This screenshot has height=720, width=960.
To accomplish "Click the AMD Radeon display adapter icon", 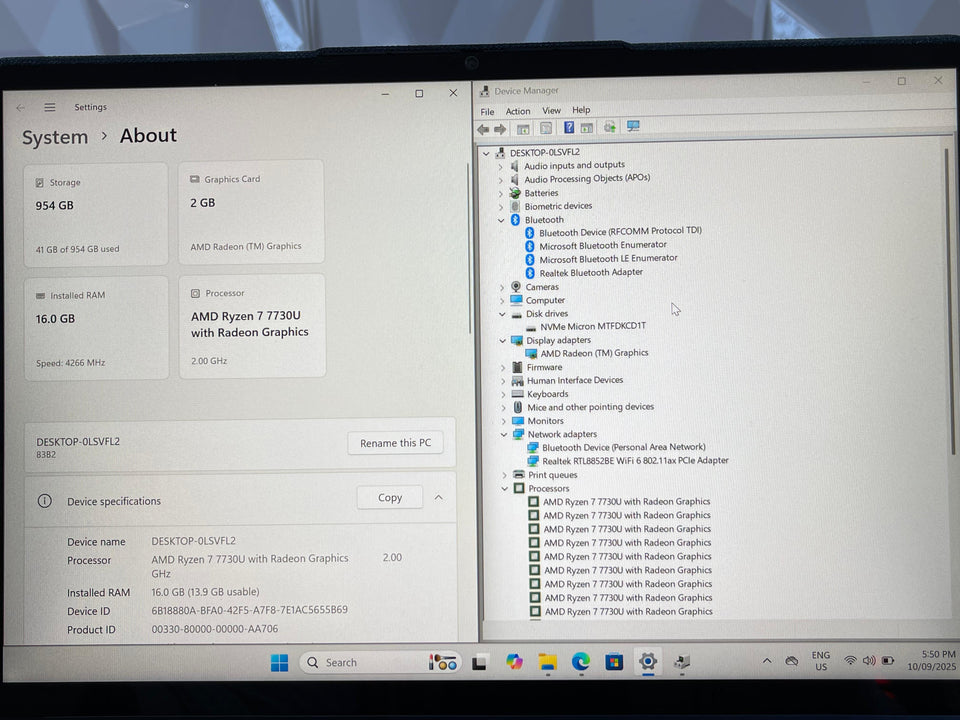I will [531, 353].
